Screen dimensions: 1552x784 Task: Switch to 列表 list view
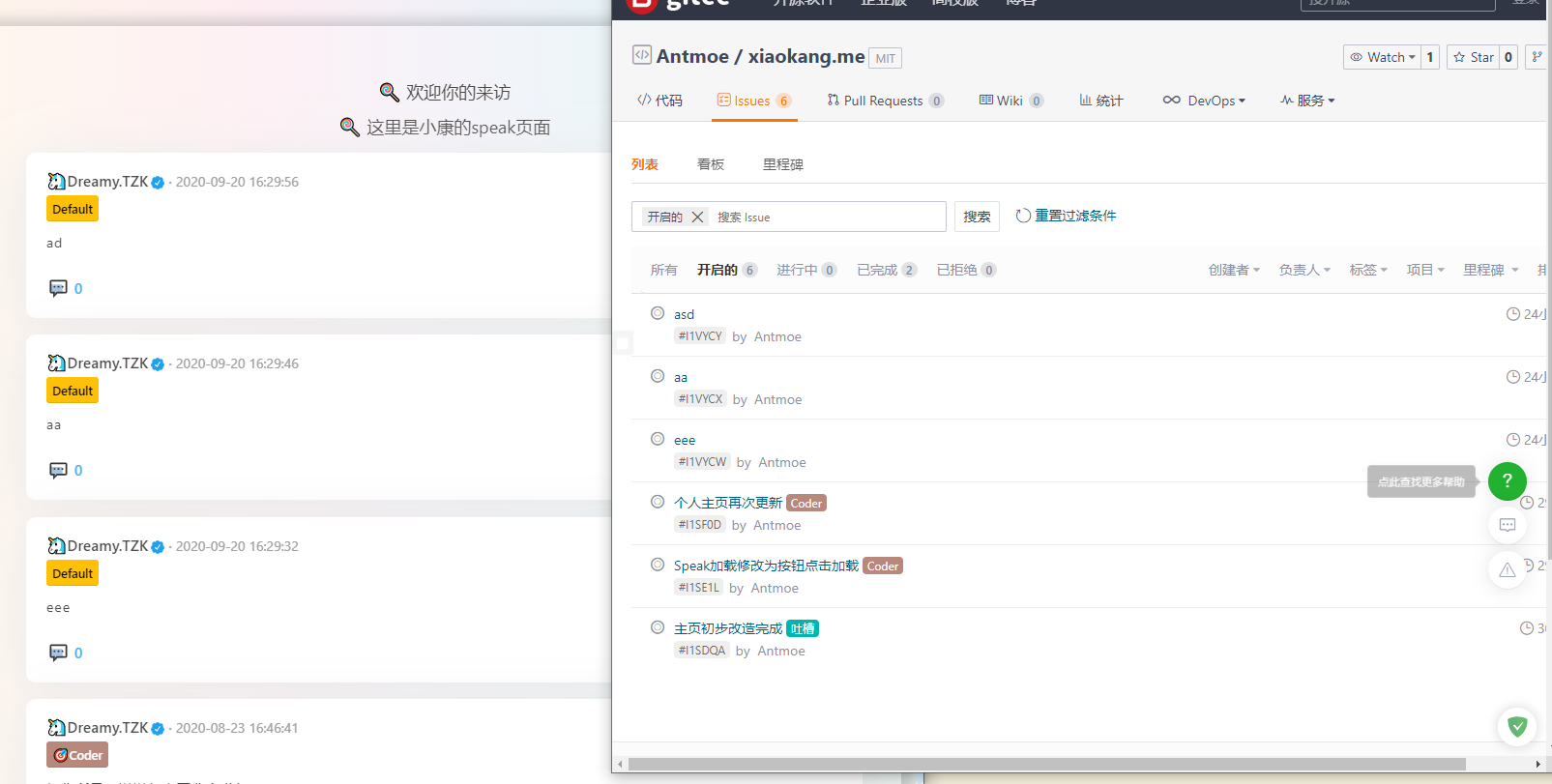[645, 164]
